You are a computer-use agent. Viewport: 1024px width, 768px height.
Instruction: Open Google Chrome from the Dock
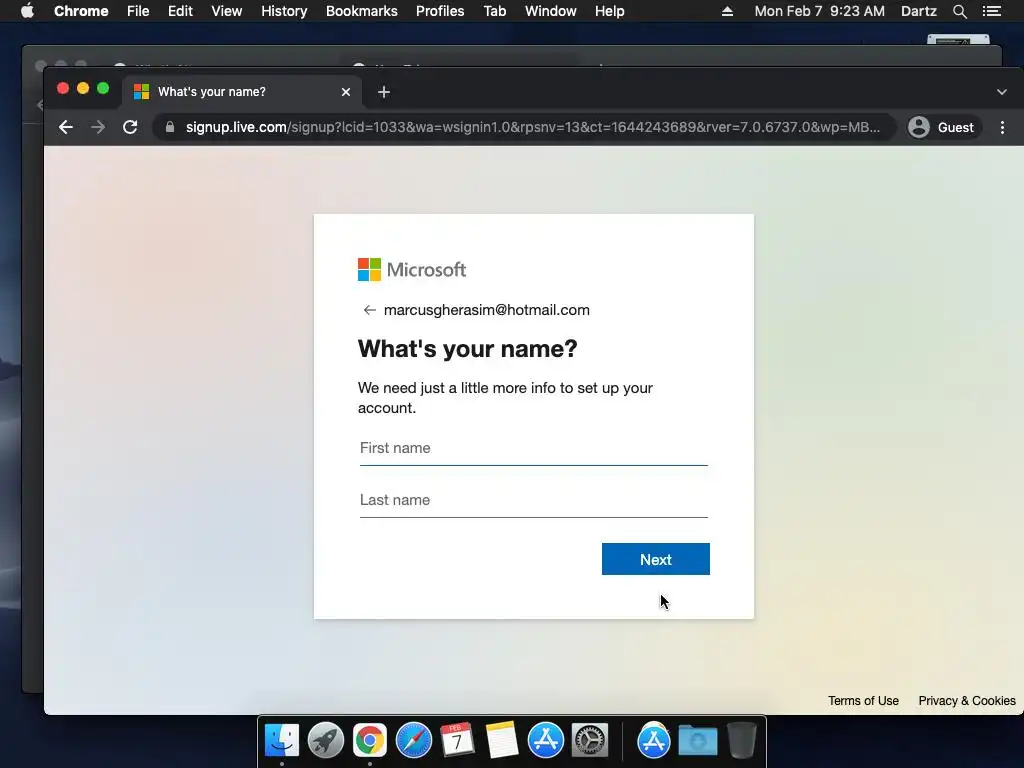point(370,740)
